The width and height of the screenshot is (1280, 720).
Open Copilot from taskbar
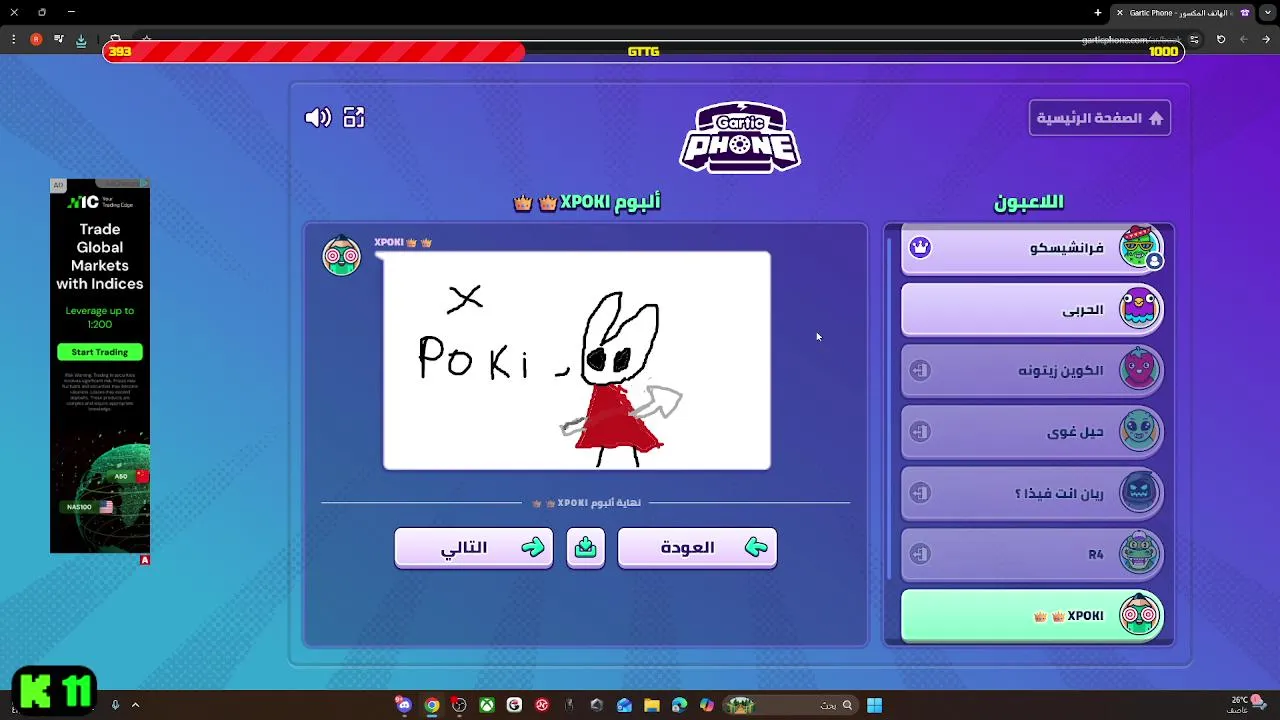pyautogui.click(x=707, y=705)
